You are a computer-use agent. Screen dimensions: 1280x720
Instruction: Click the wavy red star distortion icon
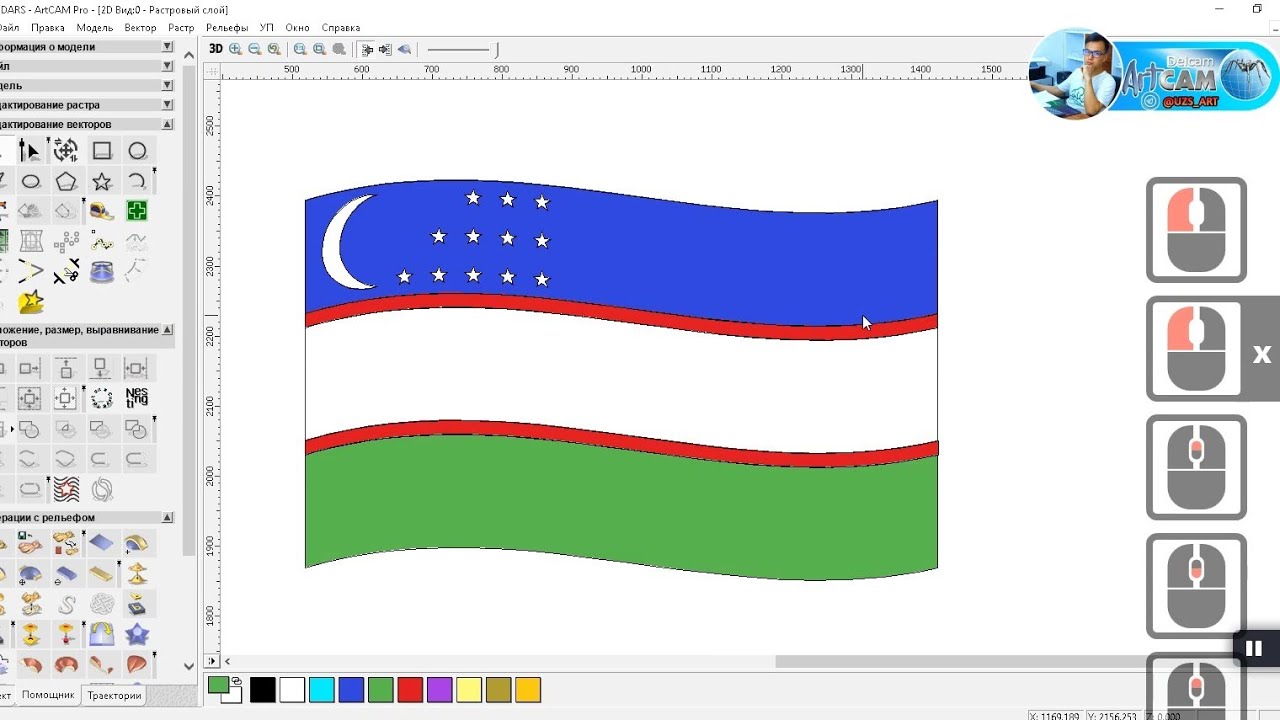pos(66,489)
